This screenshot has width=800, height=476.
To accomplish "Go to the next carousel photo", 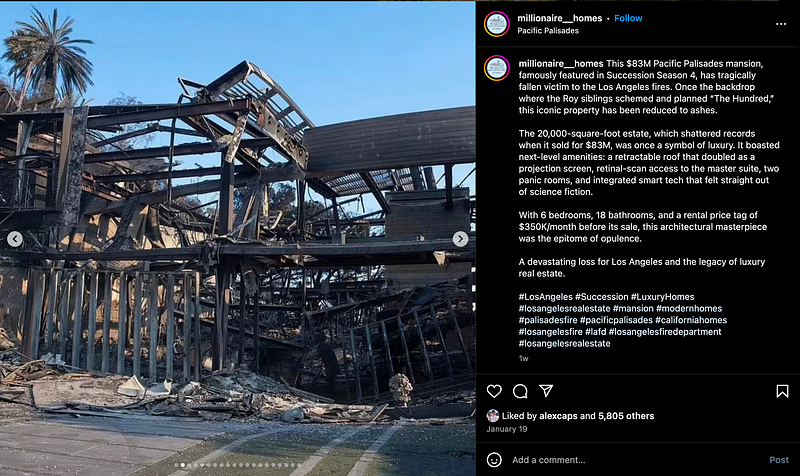I will coord(460,239).
